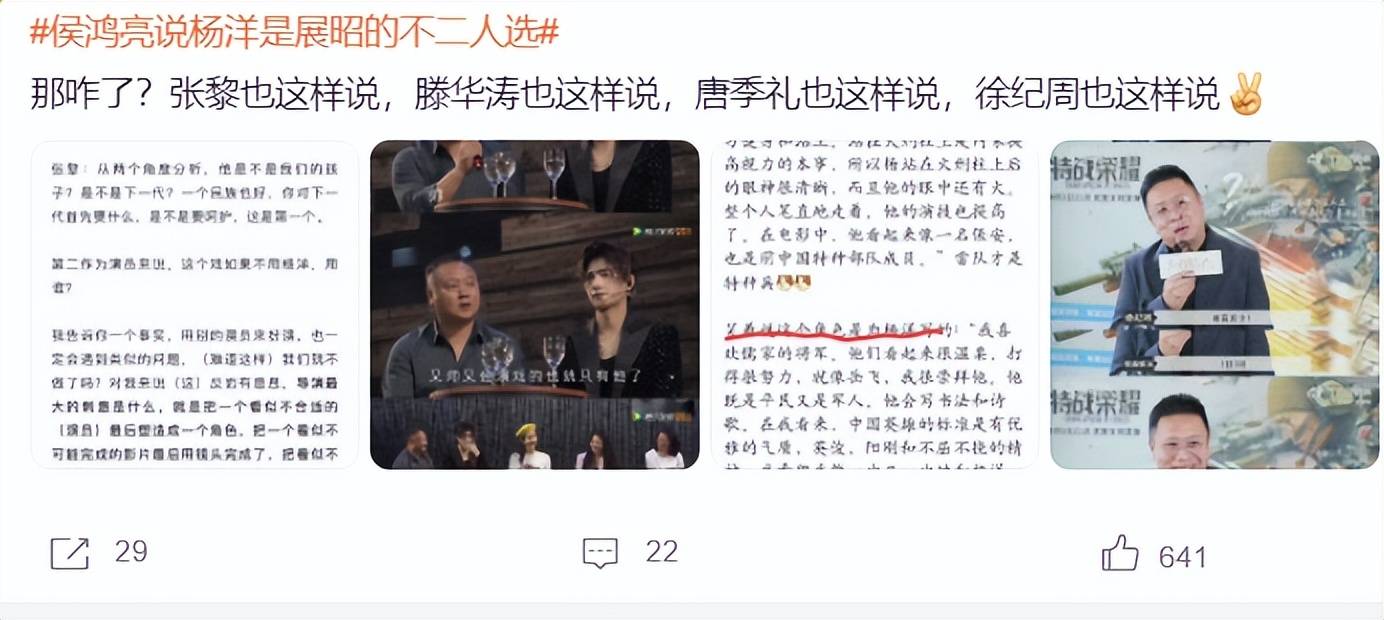Click the repost count 29
This screenshot has width=1384, height=620.
131,551
